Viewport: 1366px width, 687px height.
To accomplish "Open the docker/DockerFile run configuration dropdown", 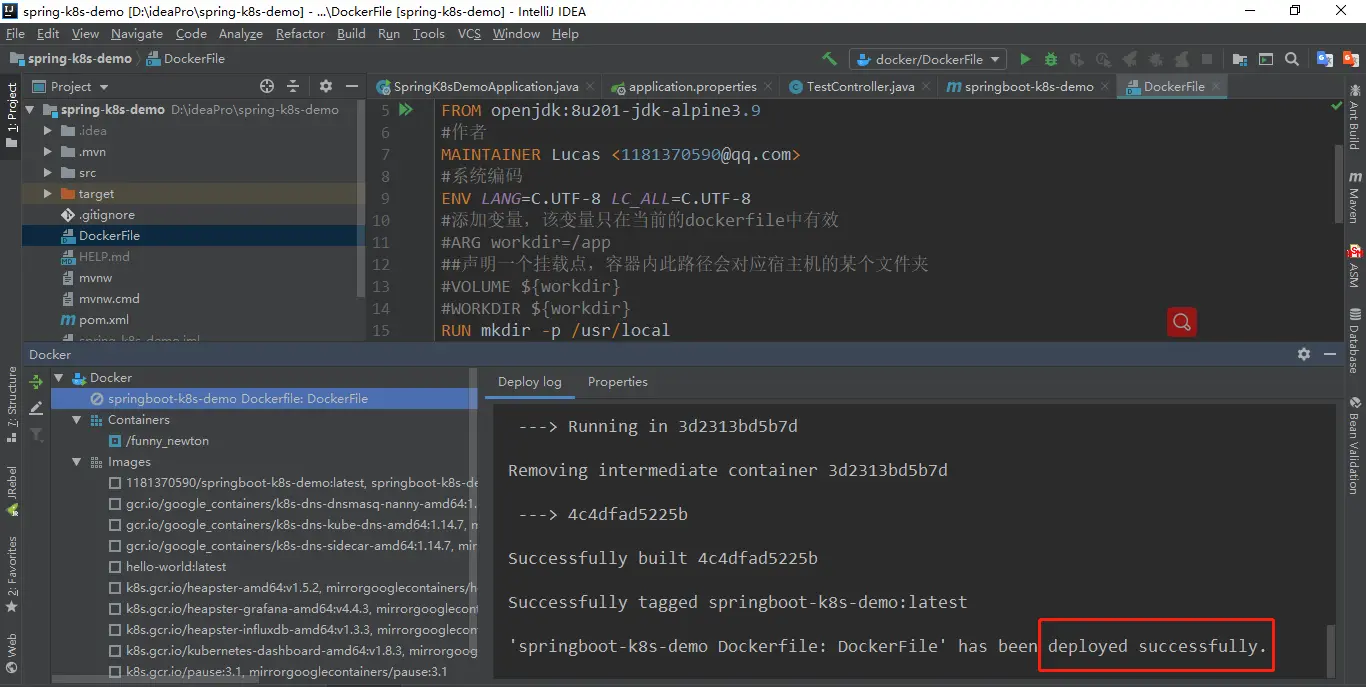I will (927, 59).
